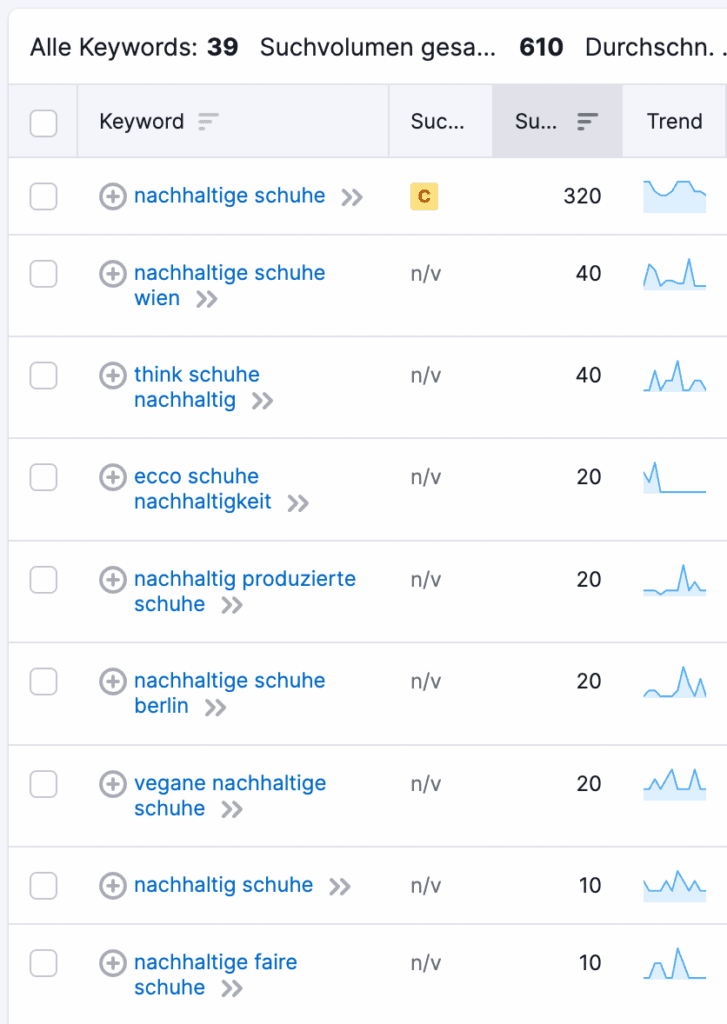This screenshot has height=1024, width=727.
Task: Click the trend sparkline for 'nachhaltige schuhe'
Action: coord(674,196)
